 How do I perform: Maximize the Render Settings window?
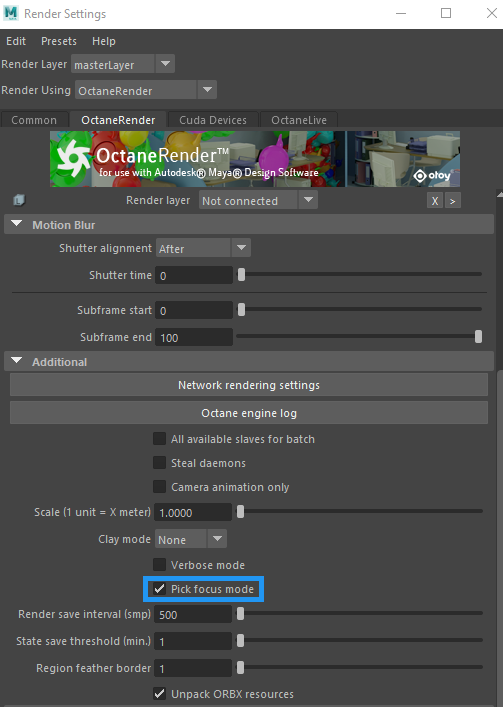tap(446, 13)
